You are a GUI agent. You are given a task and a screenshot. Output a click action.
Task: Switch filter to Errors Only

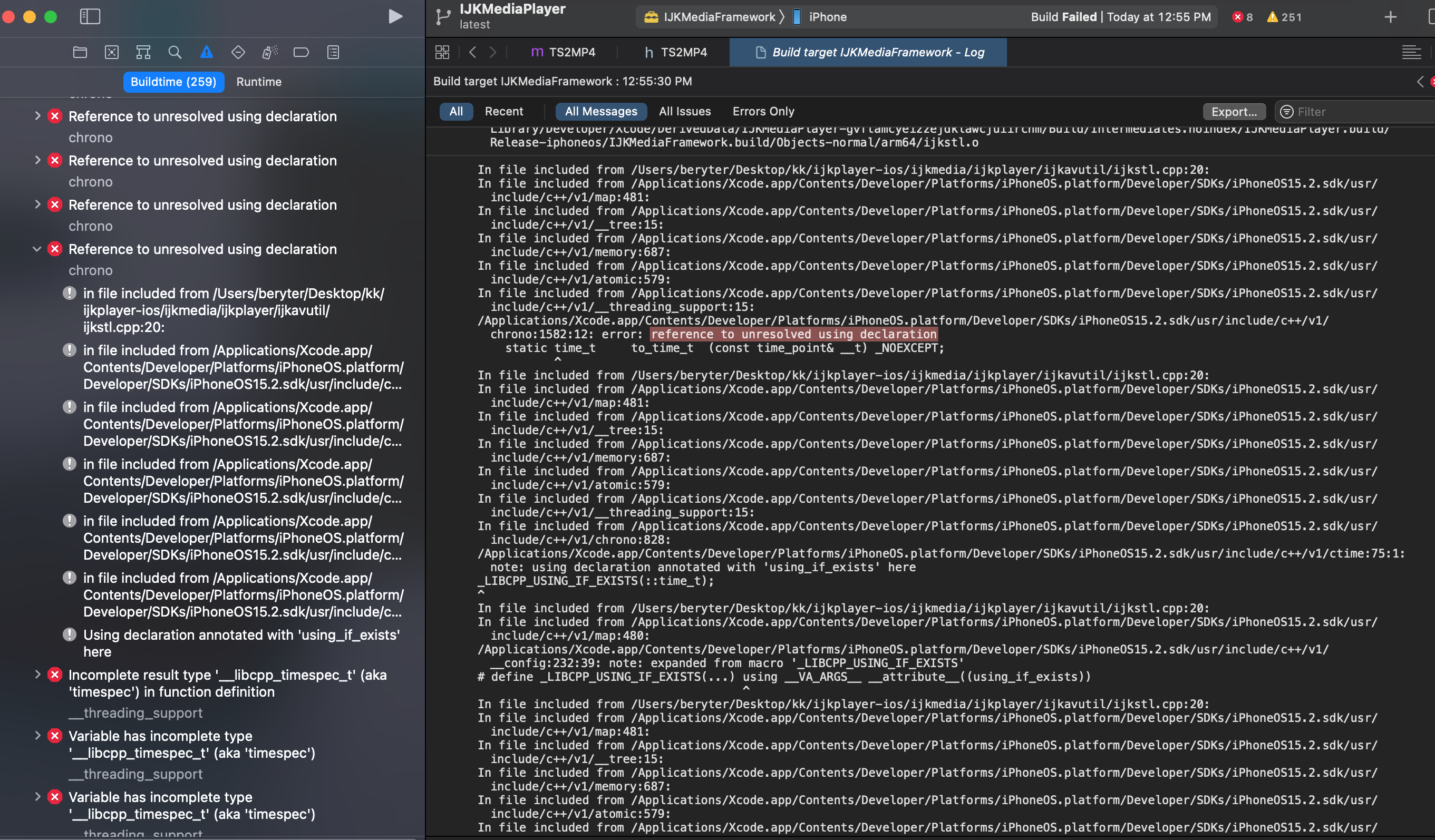click(x=763, y=111)
